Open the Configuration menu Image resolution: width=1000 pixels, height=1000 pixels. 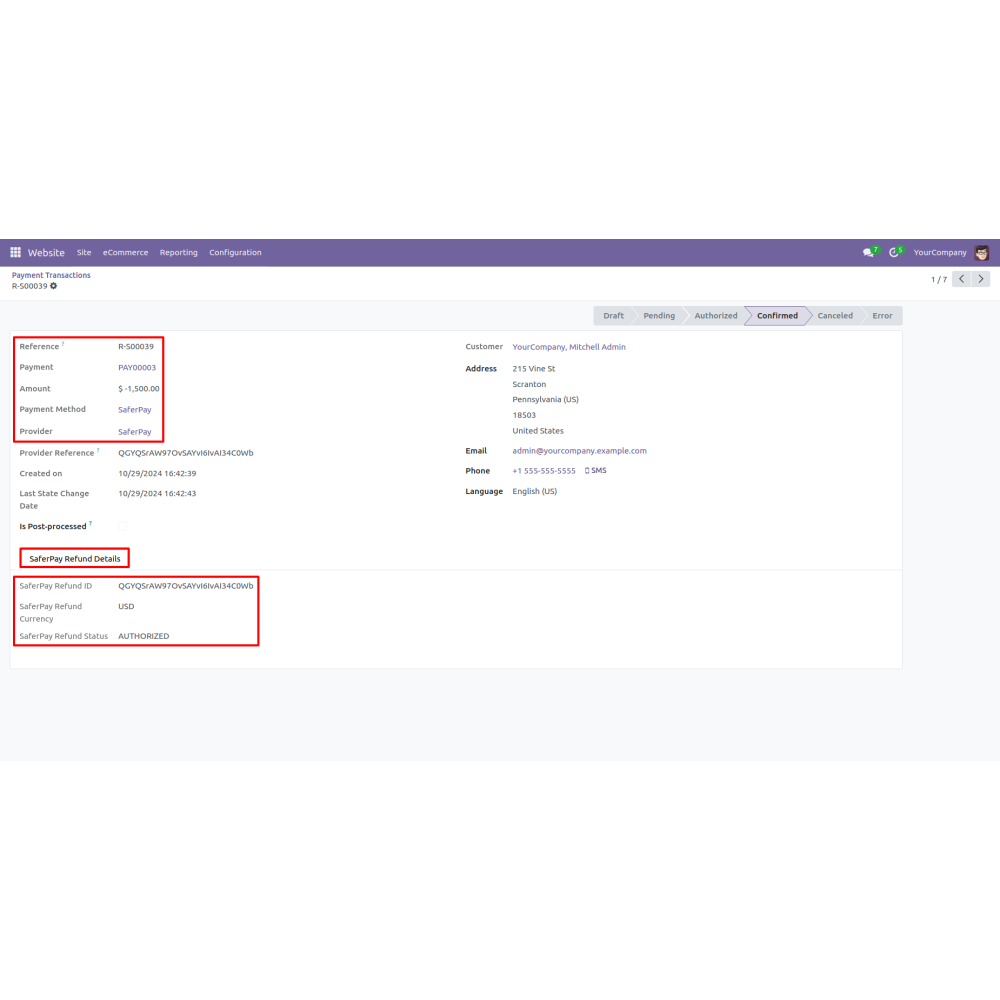coord(235,253)
